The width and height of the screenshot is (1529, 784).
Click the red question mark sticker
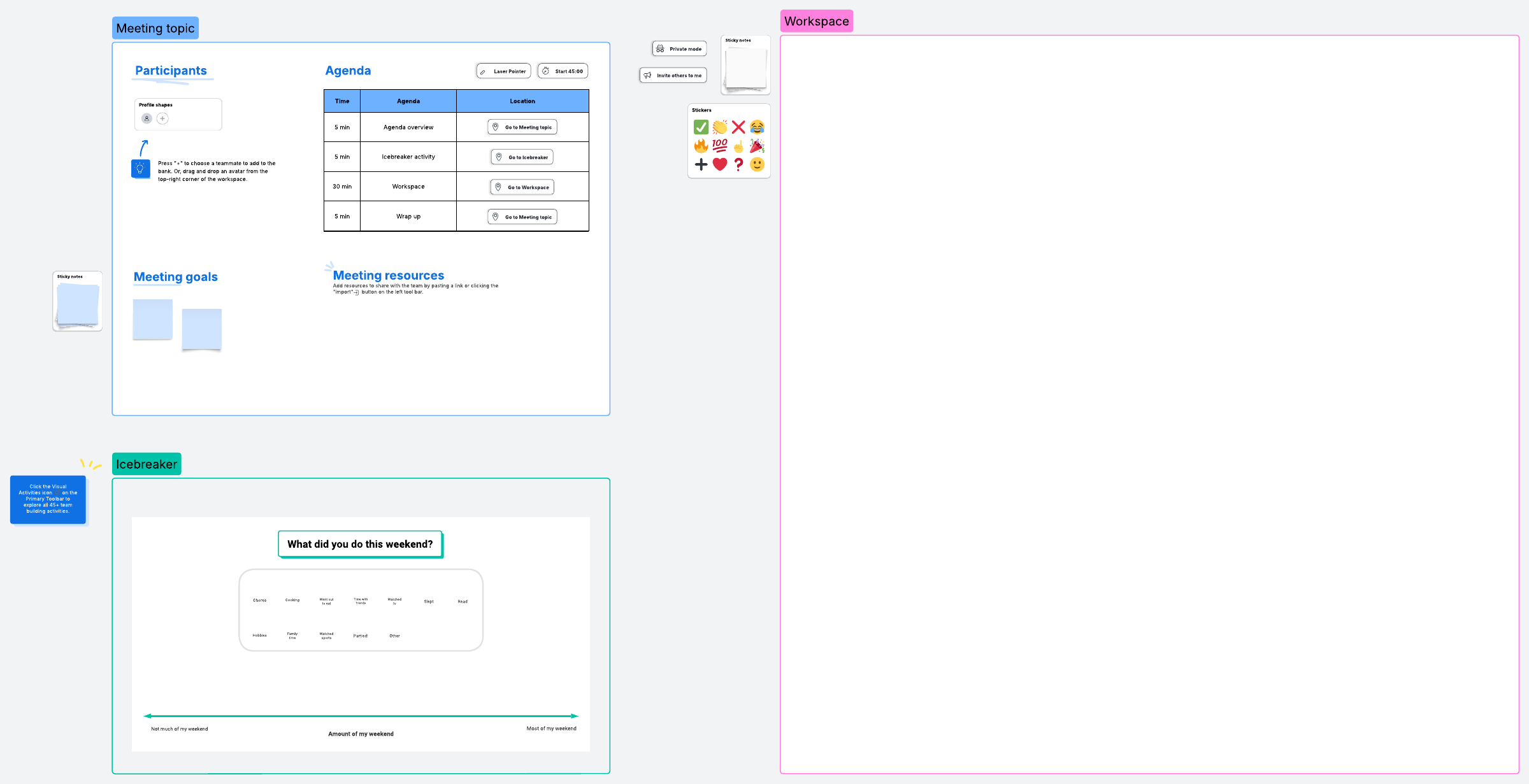point(738,164)
